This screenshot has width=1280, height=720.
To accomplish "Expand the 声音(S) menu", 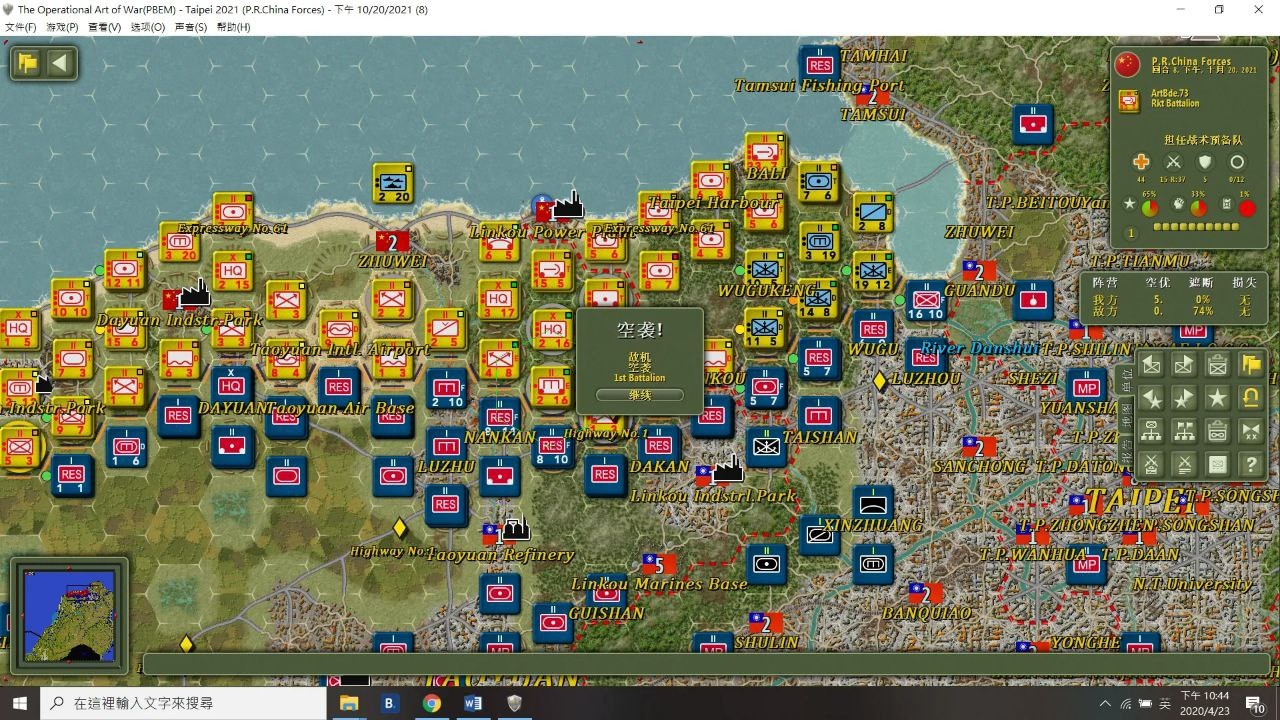I will pos(191,27).
